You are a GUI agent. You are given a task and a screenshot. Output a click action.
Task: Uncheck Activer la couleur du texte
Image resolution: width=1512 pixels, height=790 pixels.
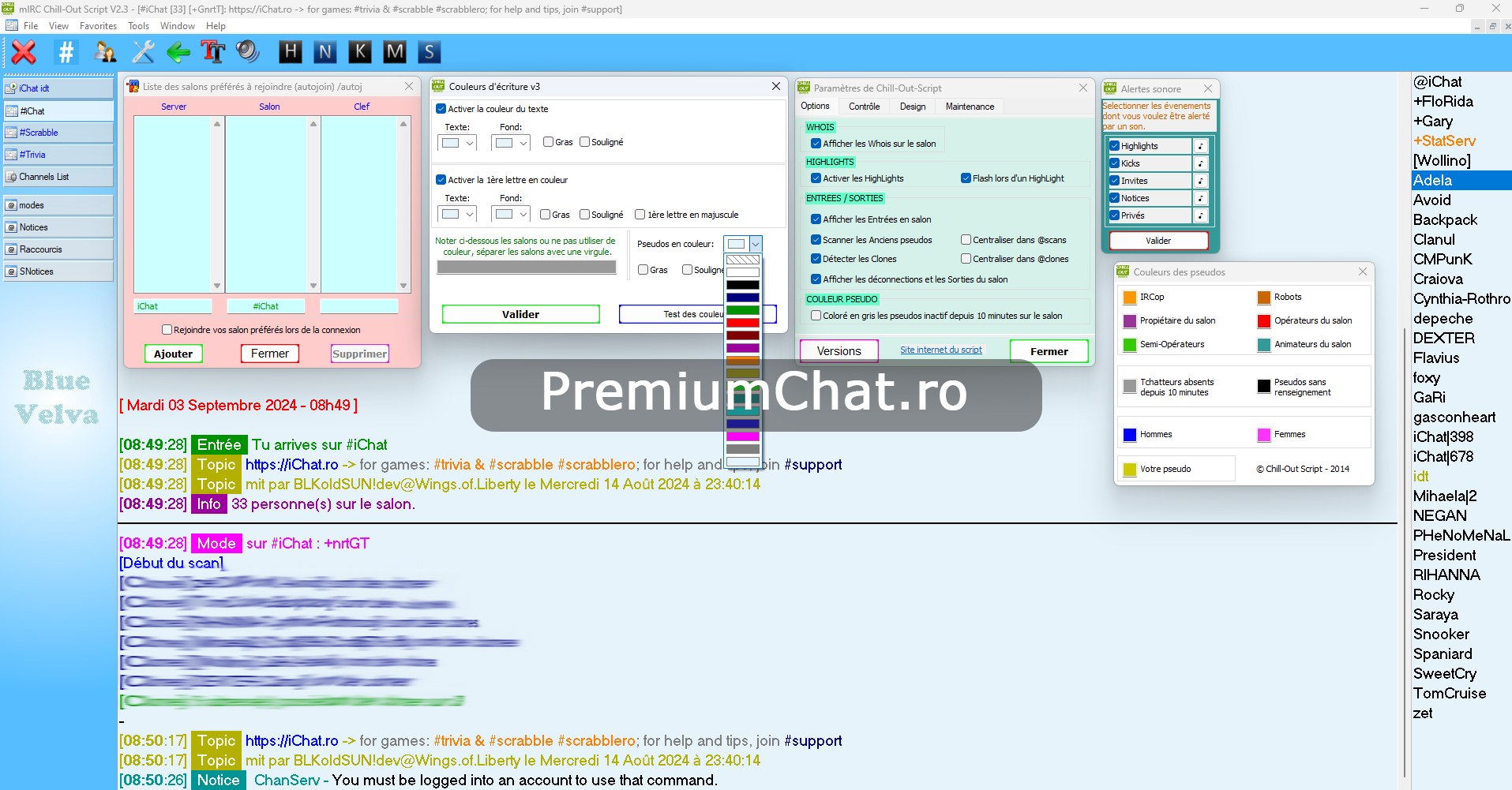pyautogui.click(x=441, y=109)
